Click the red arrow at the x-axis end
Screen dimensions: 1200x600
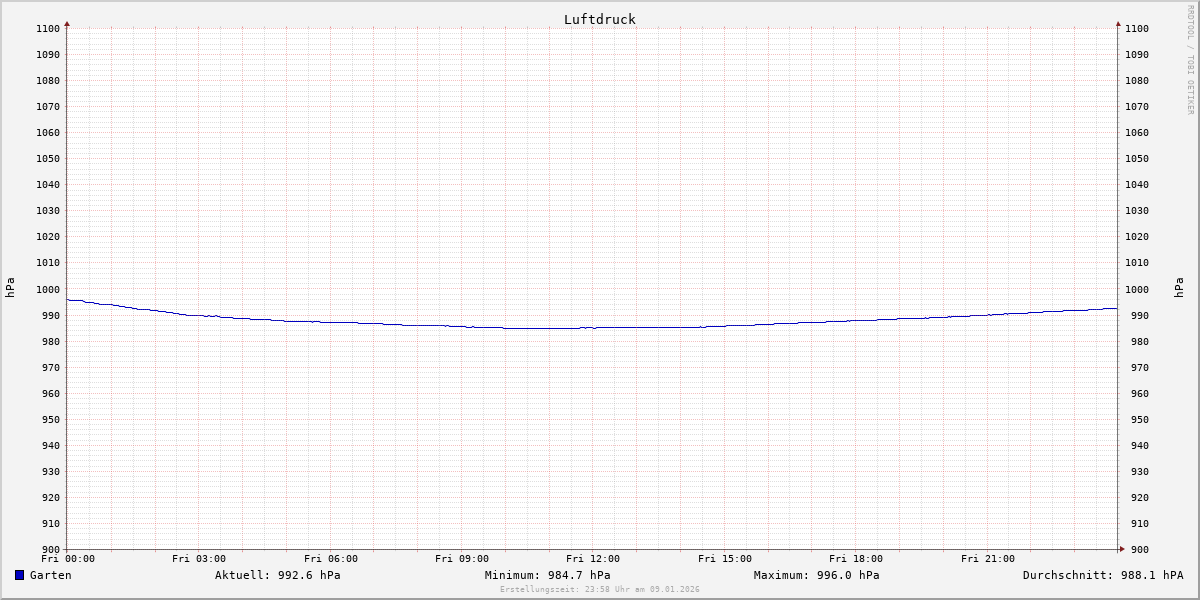pyautogui.click(x=1122, y=548)
